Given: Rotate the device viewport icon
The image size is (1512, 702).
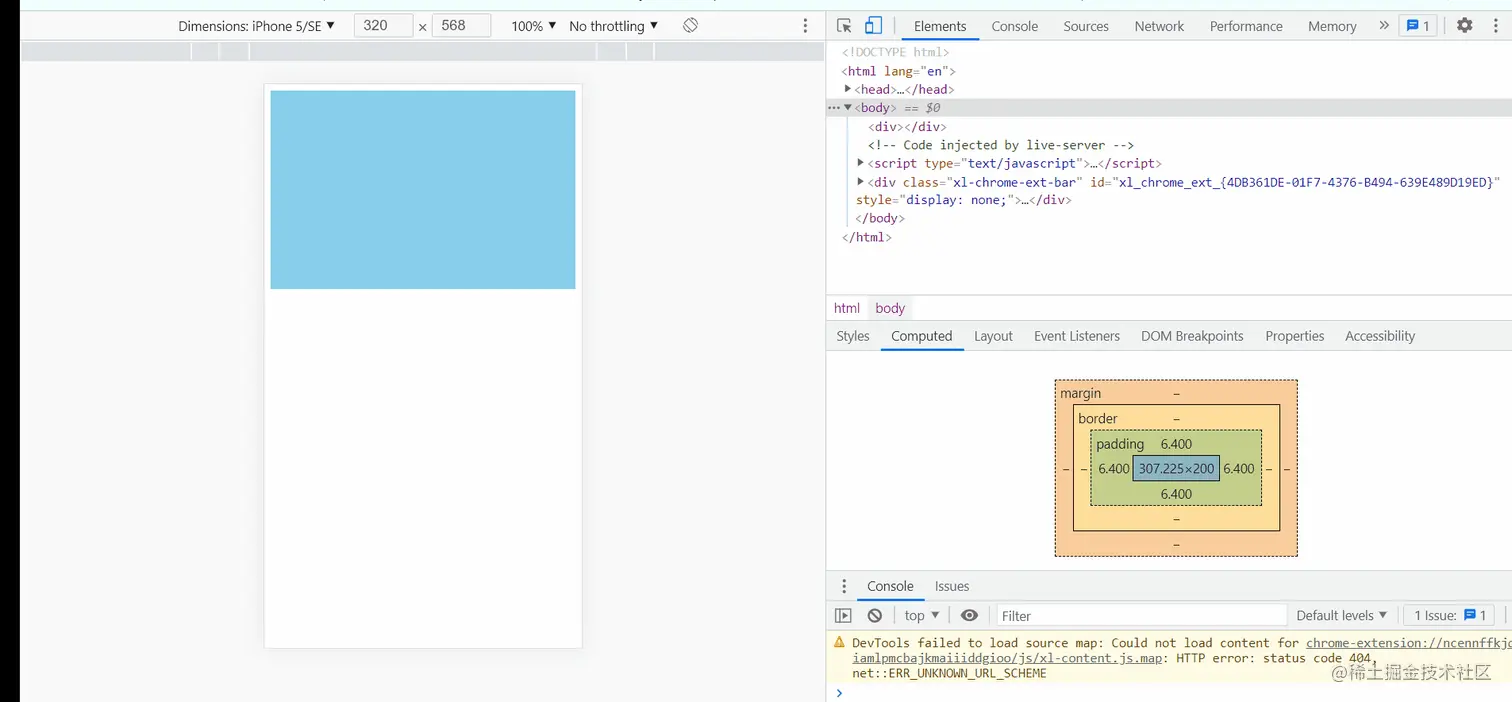Looking at the screenshot, I should tap(690, 26).
